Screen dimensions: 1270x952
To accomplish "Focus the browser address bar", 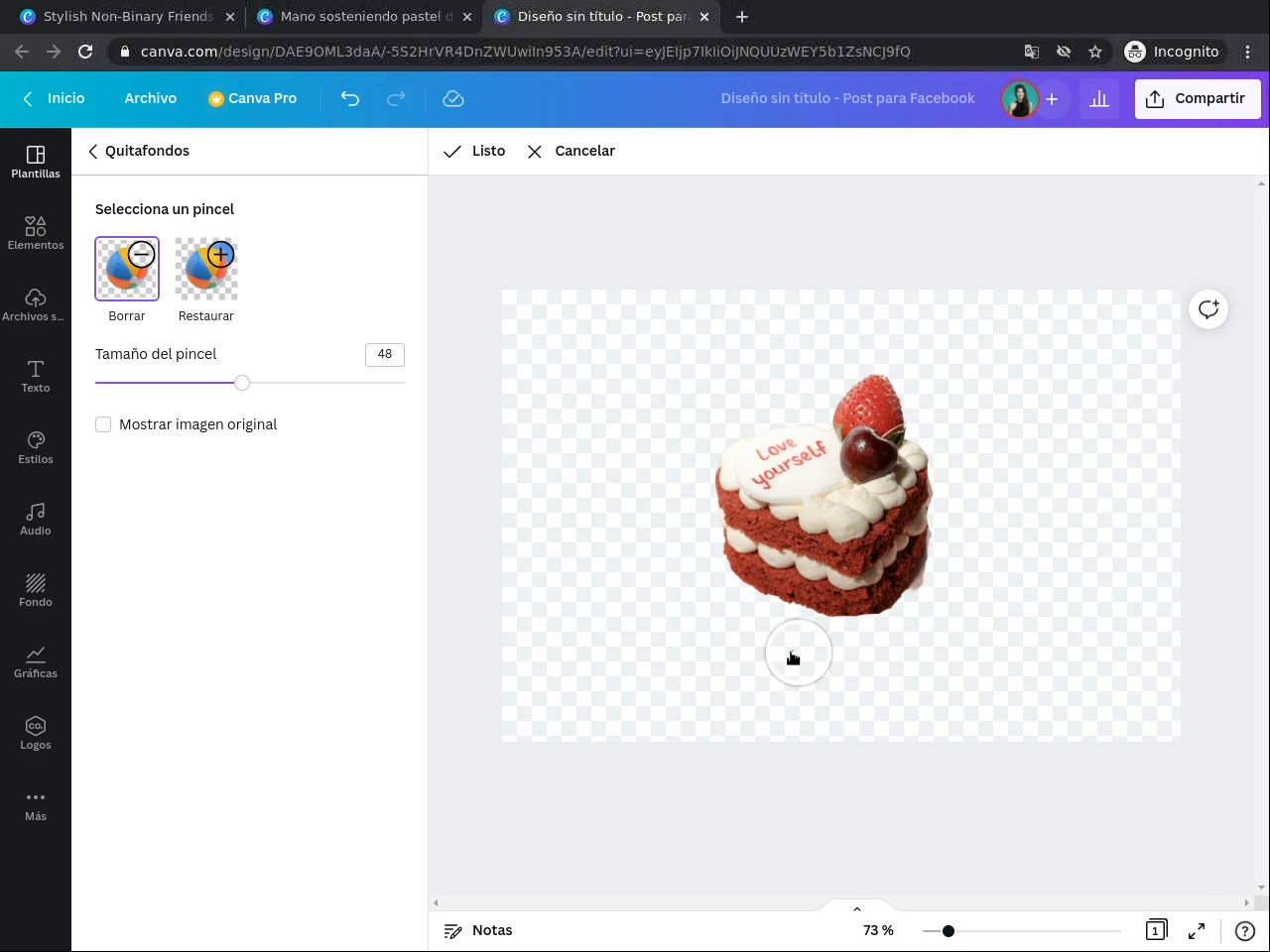I will 525,52.
